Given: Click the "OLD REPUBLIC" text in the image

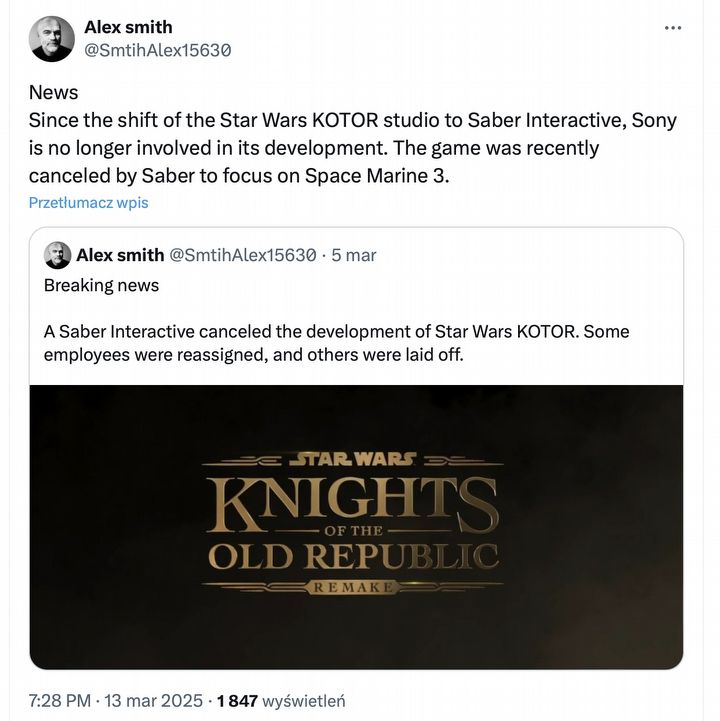Looking at the screenshot, I should coord(351,556).
